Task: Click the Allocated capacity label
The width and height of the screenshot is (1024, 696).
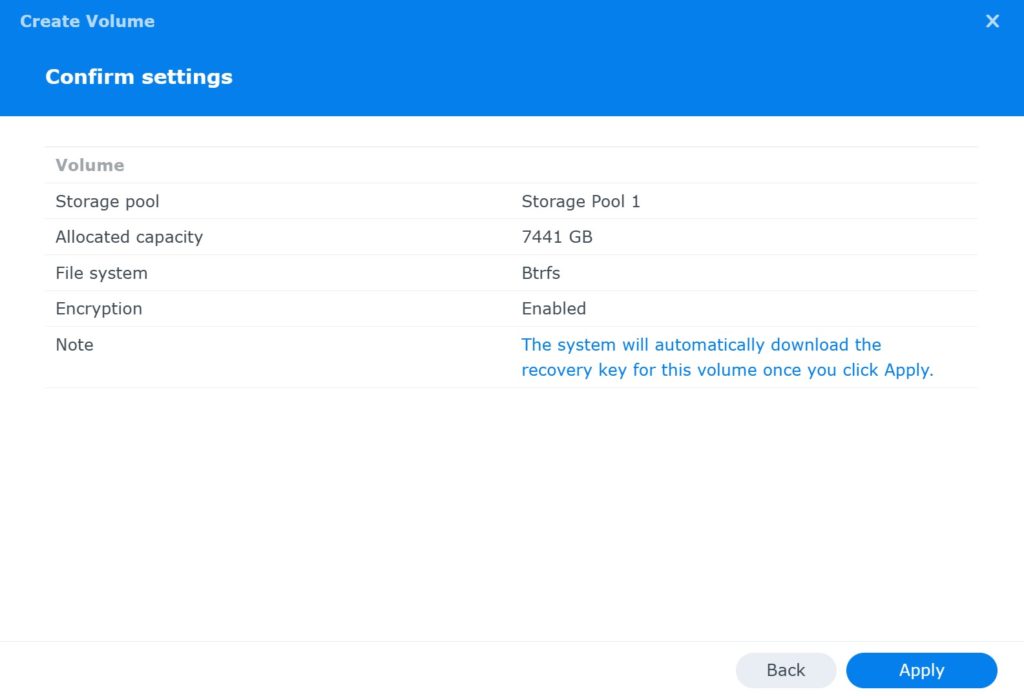Action: (x=129, y=237)
